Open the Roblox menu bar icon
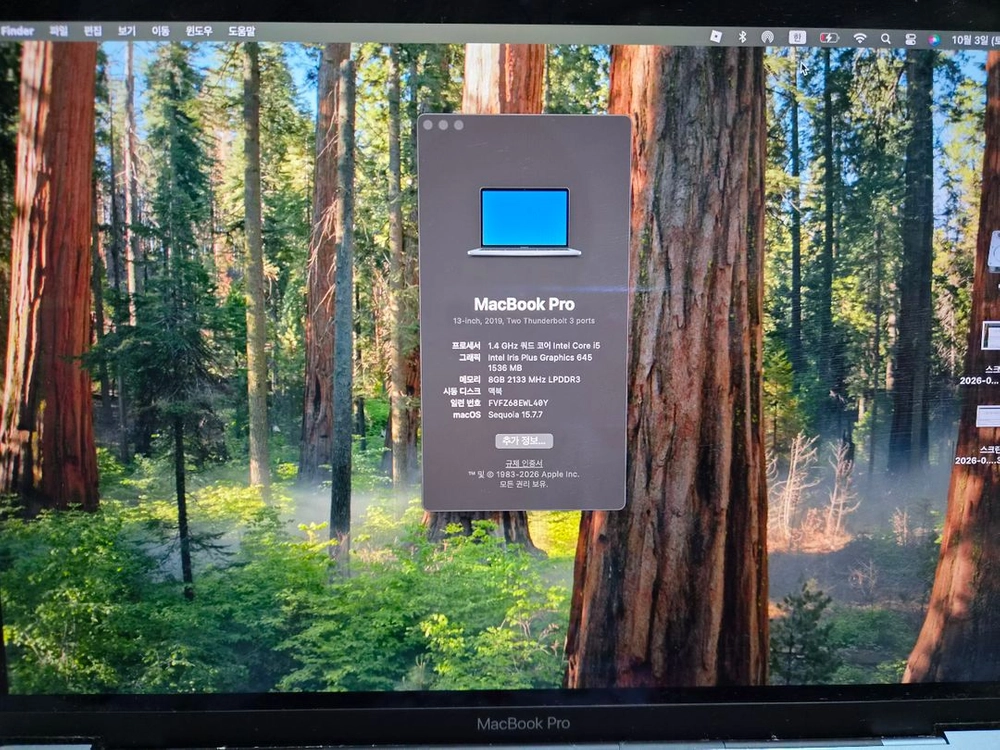This screenshot has height=750, width=1000. [716, 37]
